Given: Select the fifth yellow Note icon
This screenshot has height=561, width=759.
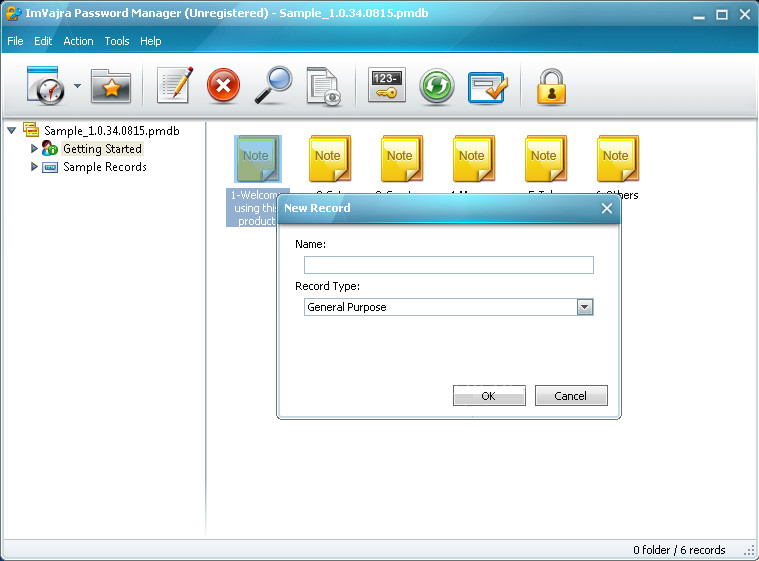Looking at the screenshot, I should click(546, 158).
